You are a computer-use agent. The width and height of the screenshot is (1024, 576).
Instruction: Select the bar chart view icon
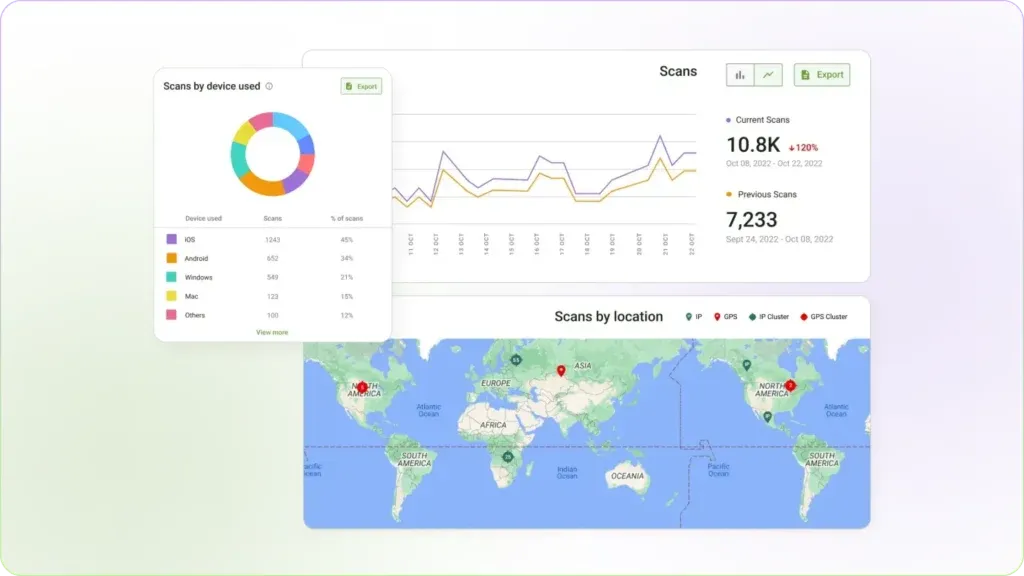(x=740, y=75)
